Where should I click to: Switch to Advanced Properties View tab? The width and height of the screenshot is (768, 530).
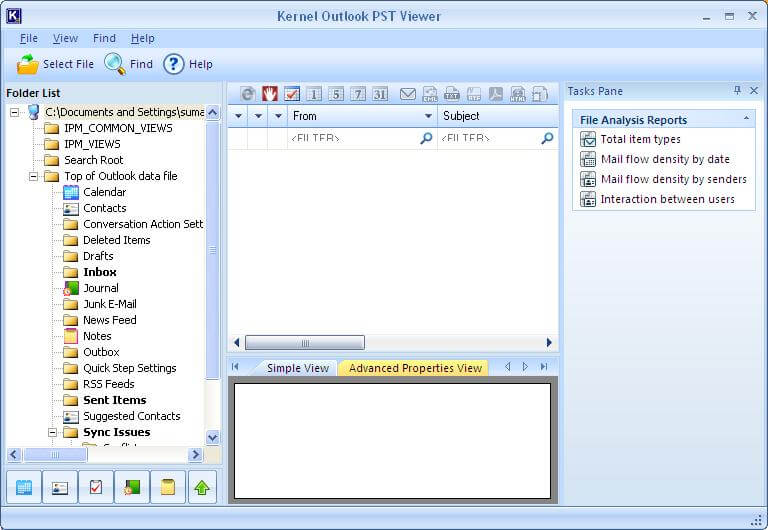click(415, 368)
